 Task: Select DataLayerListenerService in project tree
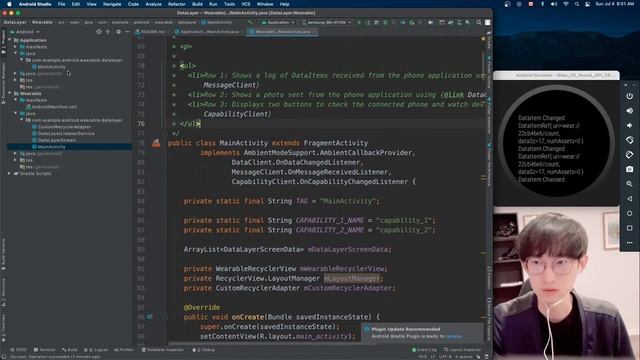[x=66, y=133]
